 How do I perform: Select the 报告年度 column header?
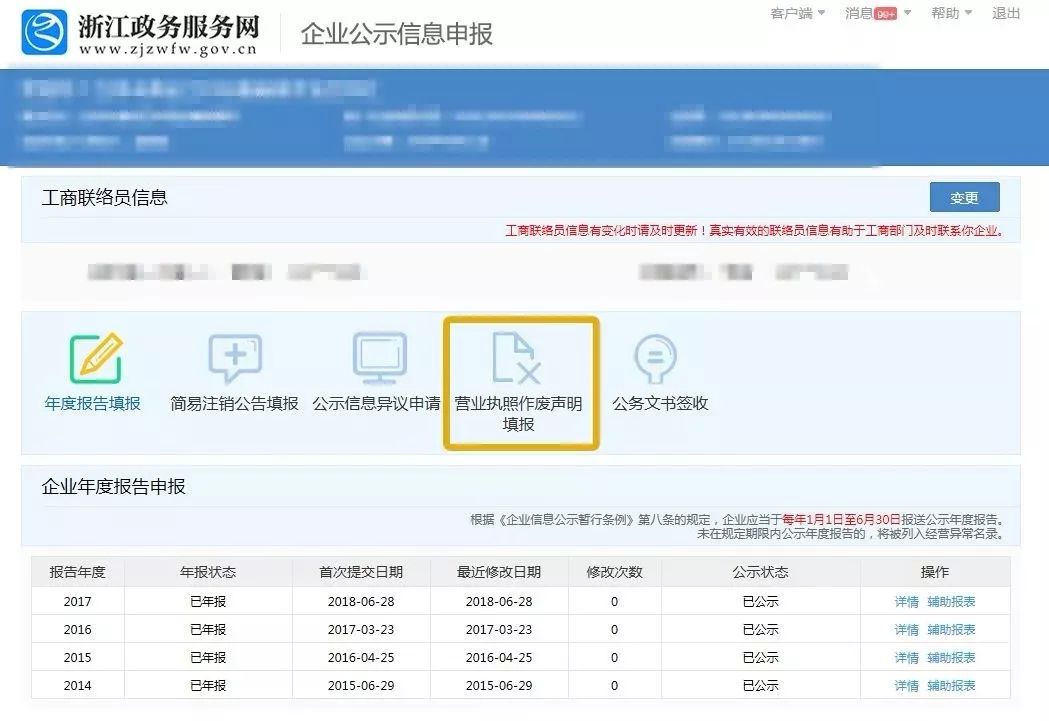pos(77,572)
